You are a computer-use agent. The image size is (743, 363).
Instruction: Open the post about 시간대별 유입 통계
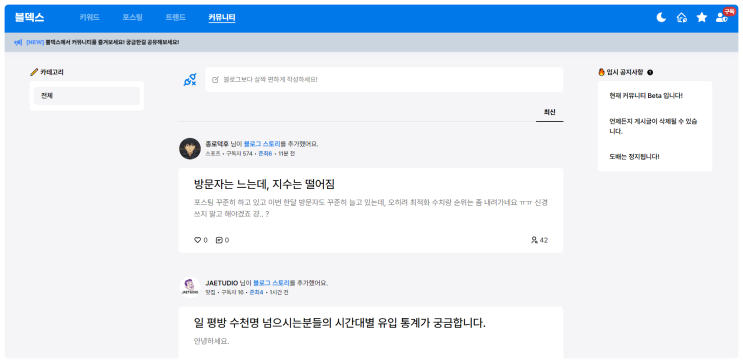[x=340, y=323]
